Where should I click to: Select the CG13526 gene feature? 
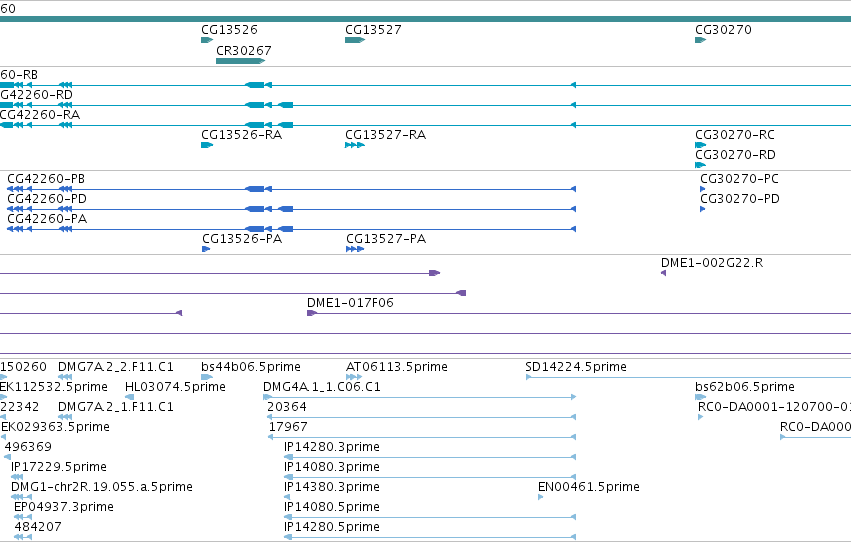pos(229,30)
